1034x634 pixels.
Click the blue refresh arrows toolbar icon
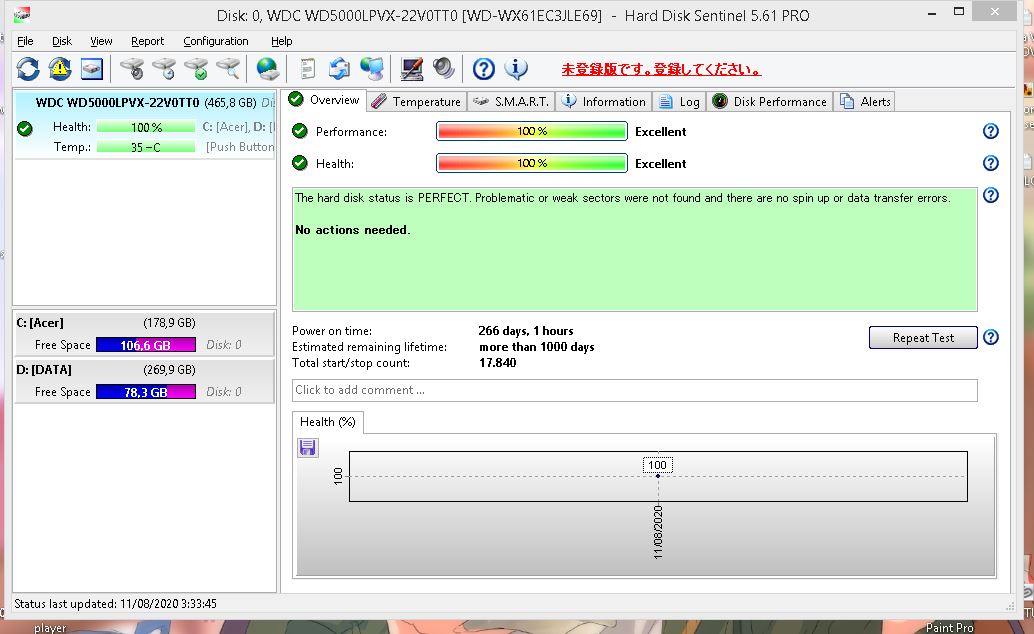coord(28,69)
